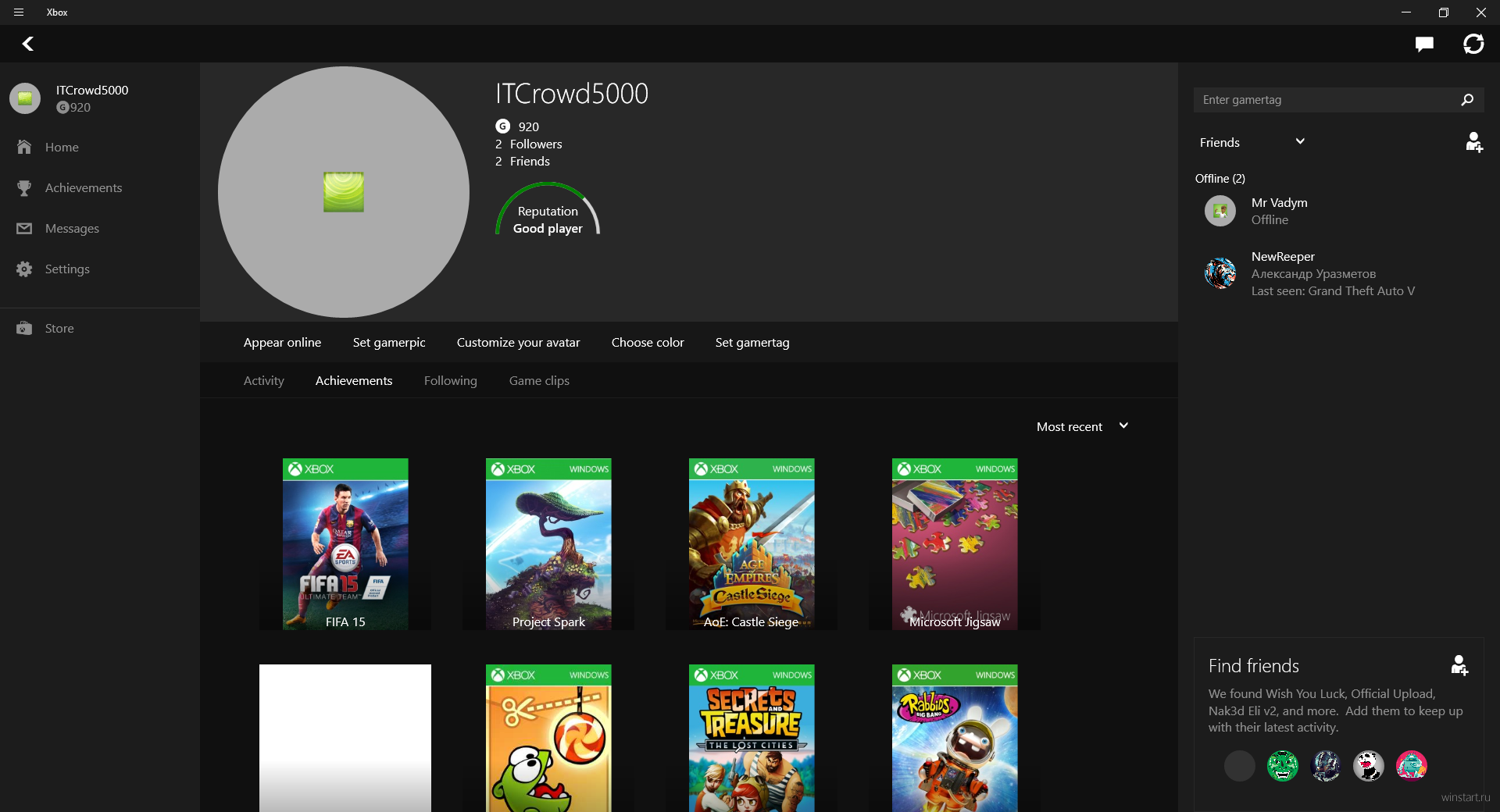1500x812 pixels.
Task: Open the hamburger menu icon
Action: tap(19, 12)
